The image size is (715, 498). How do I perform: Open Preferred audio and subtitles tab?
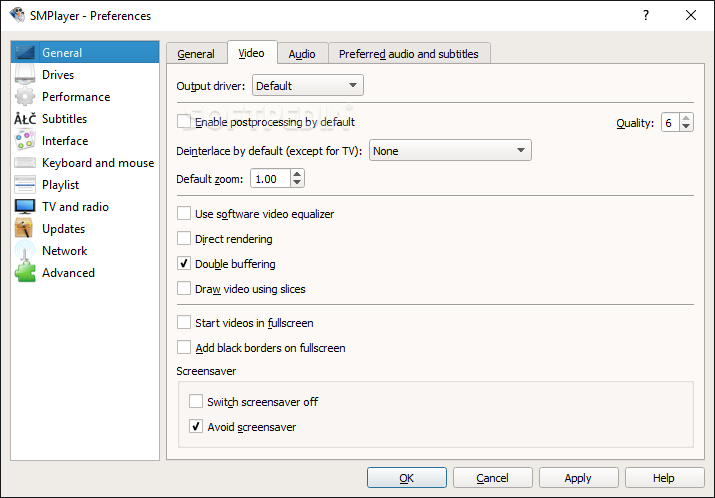point(409,54)
